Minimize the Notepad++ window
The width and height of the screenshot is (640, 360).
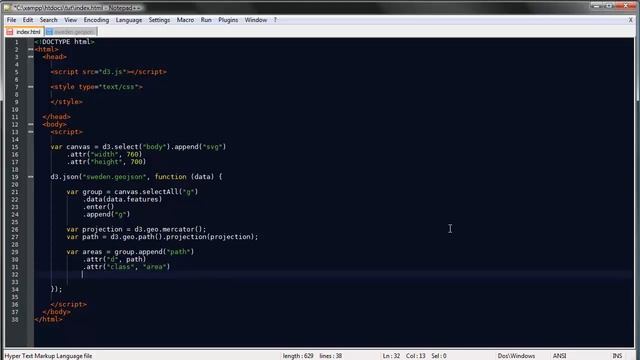[x=597, y=6]
